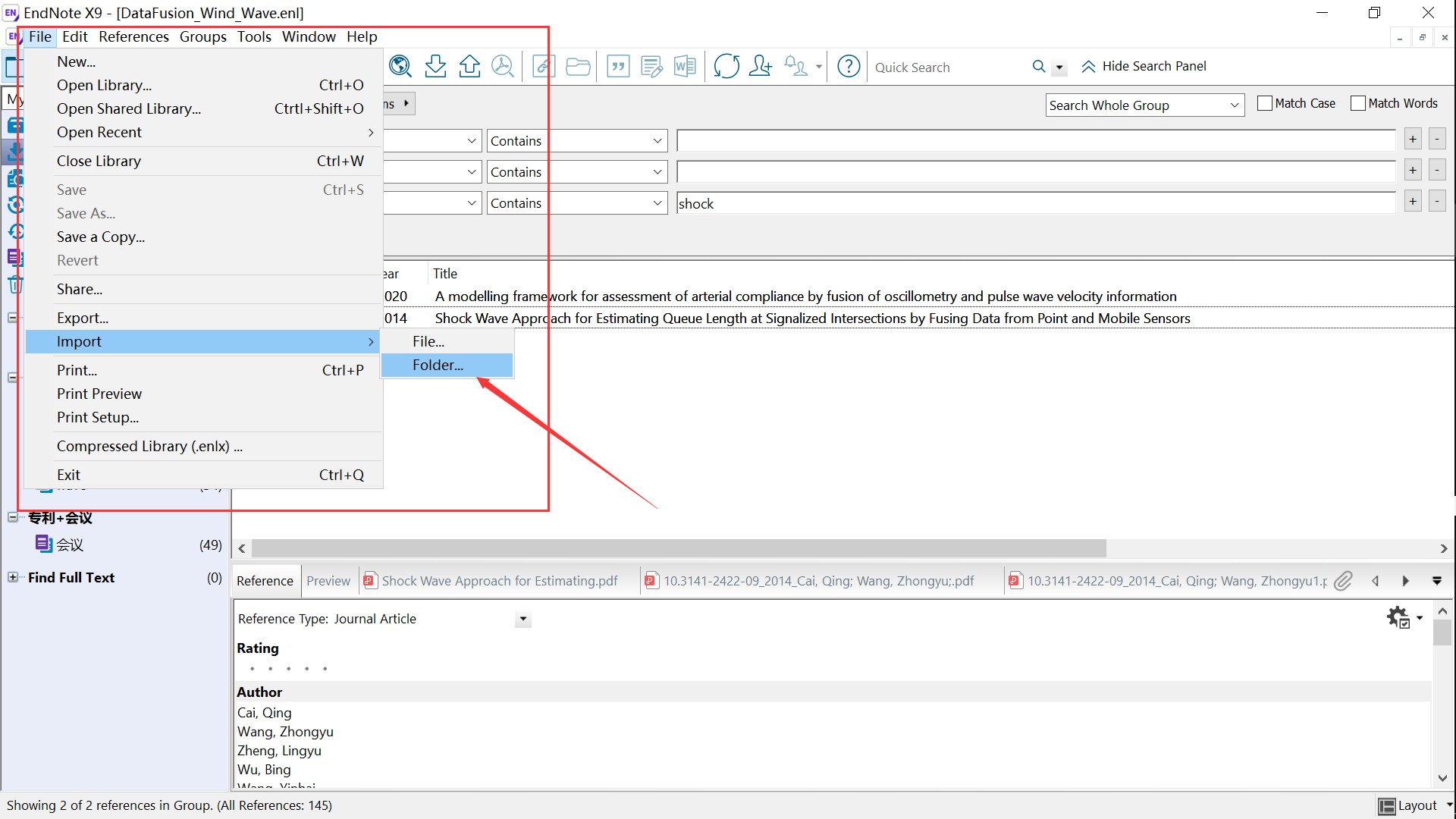This screenshot has height=819, width=1456.
Task: Click the Insert Citation quotes icon
Action: 618,67
